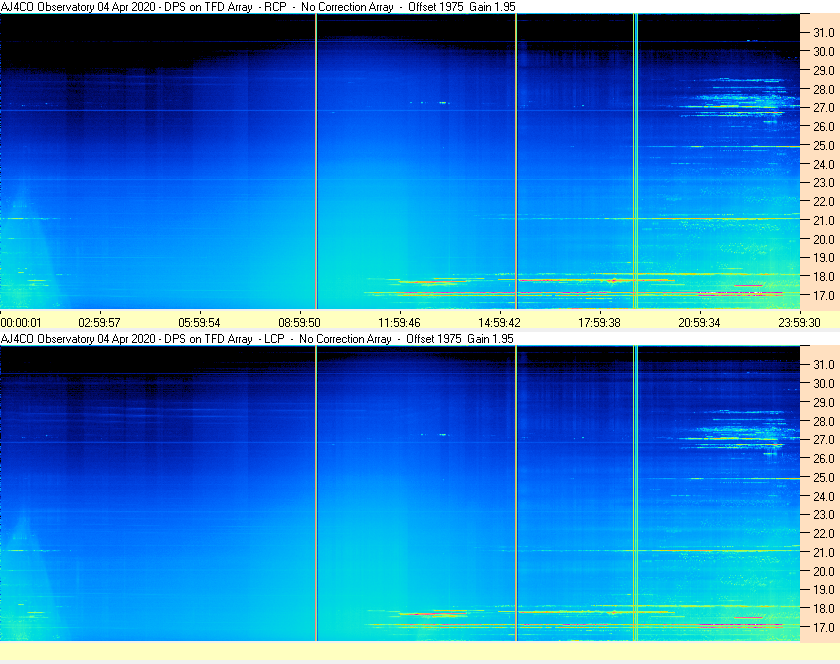Image resolution: width=840 pixels, height=664 pixels.
Task: Select the 00:00:01 time axis label
Action: (21, 323)
